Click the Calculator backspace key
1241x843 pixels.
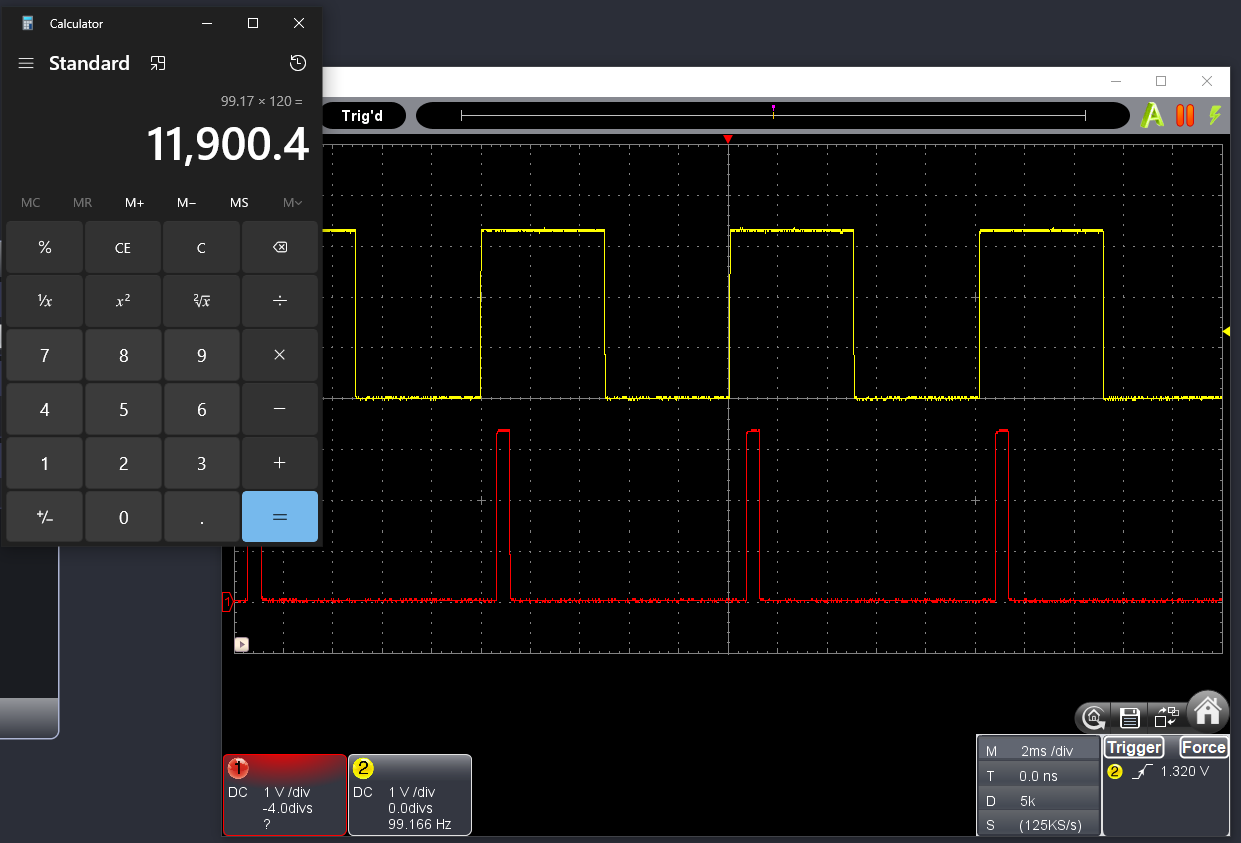(280, 247)
